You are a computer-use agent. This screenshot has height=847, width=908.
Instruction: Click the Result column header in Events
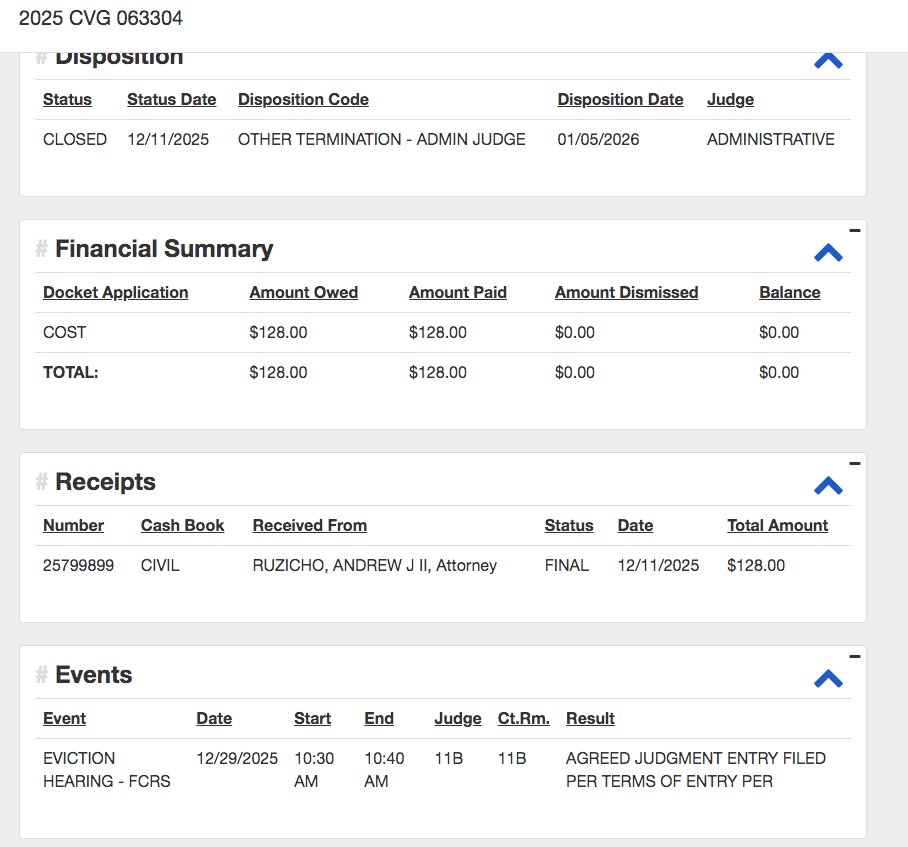(x=590, y=719)
